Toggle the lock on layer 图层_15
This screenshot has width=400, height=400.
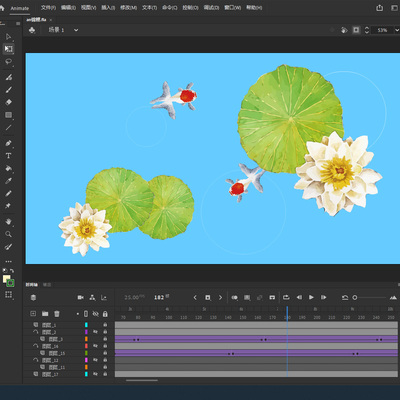click(105, 353)
